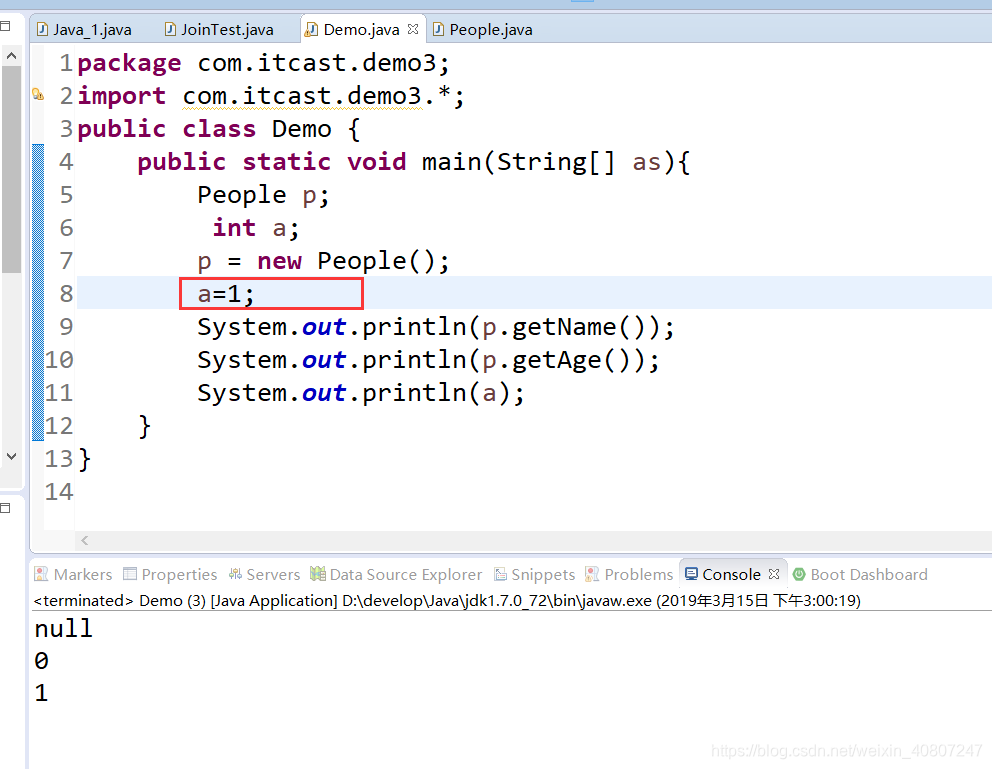
Task: Click the horizontal scrollbar left arrow
Action: tap(84, 540)
